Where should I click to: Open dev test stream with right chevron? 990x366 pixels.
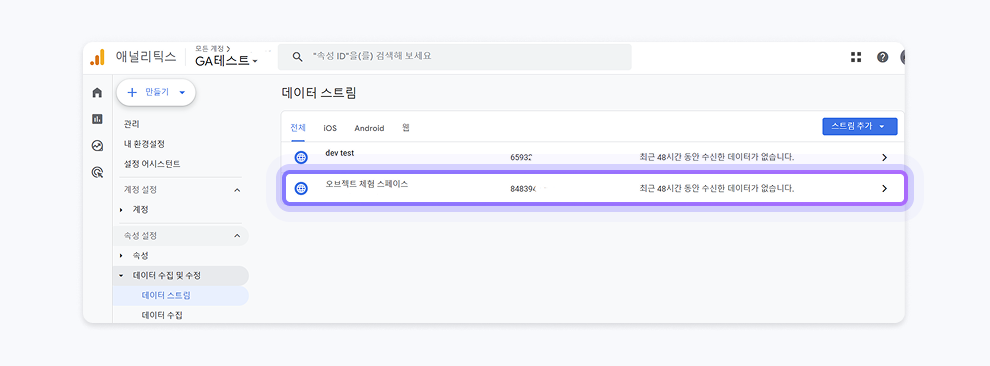click(x=885, y=158)
